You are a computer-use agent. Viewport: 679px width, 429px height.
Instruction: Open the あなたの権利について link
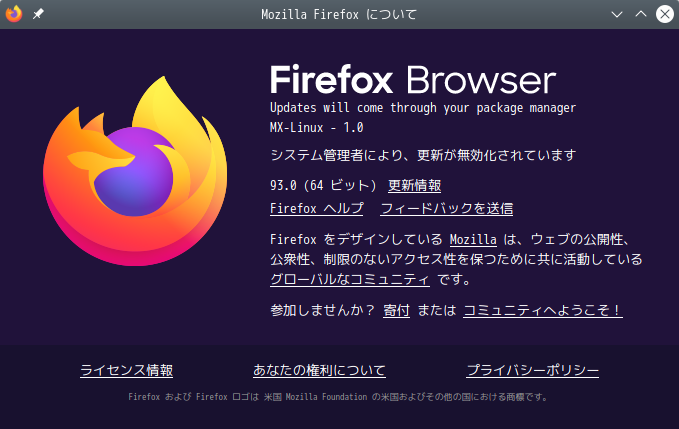pyautogui.click(x=319, y=370)
